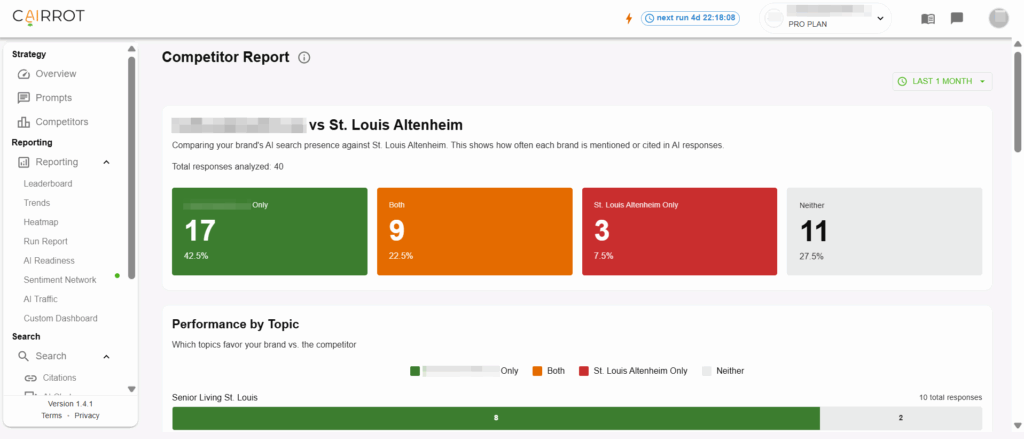Image resolution: width=1024 pixels, height=439 pixels.
Task: Click the Citations link icon
Action: pyautogui.click(x=30, y=378)
